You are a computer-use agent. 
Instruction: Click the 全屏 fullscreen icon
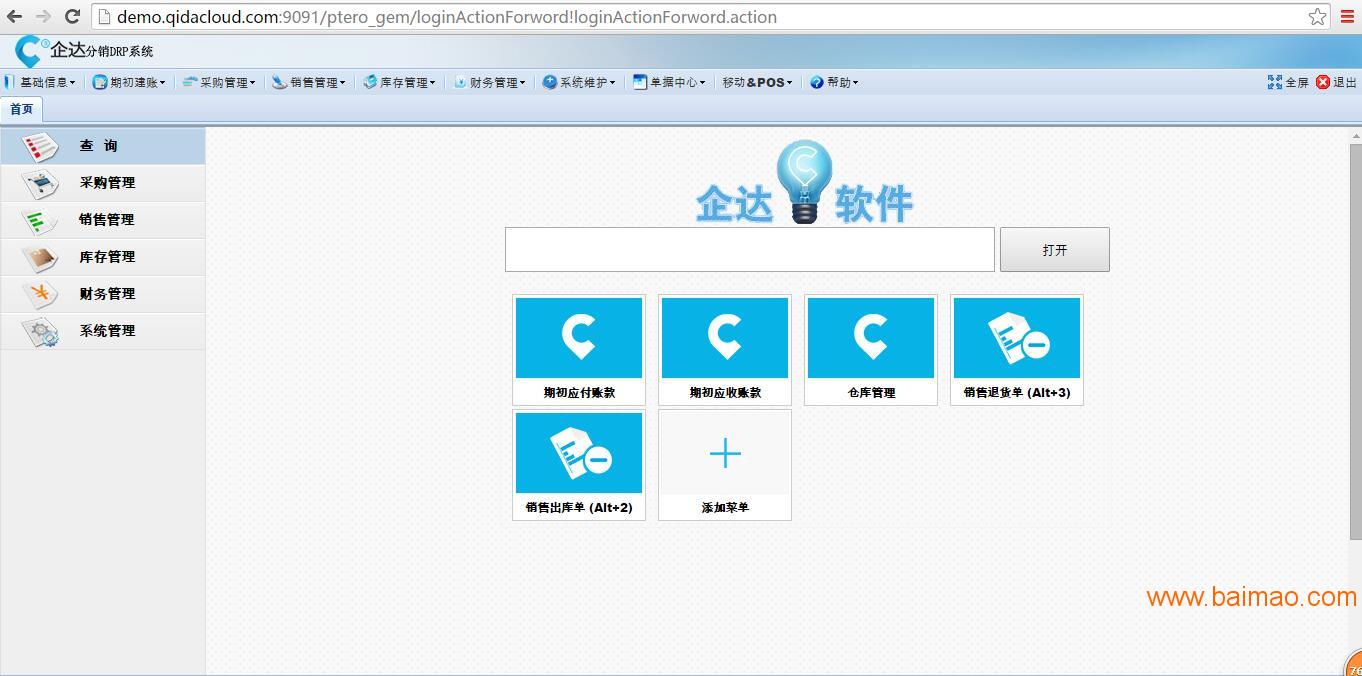coord(1275,82)
